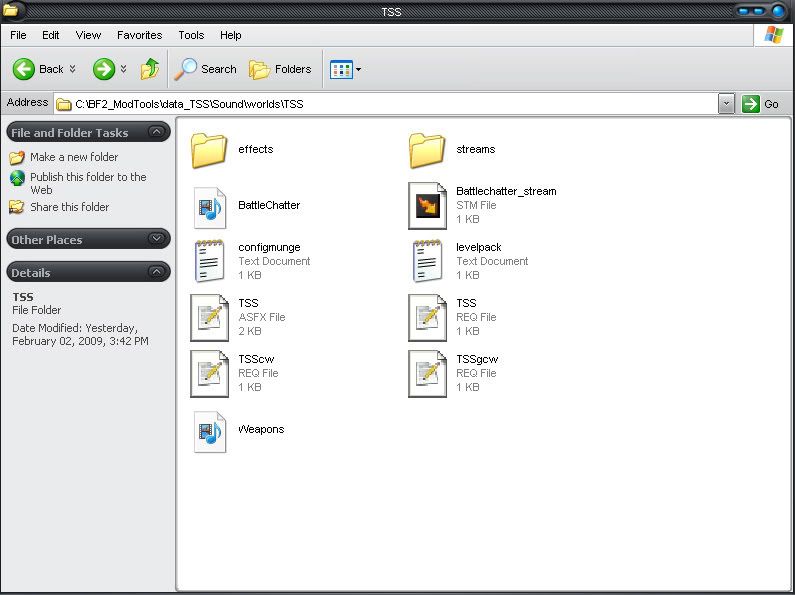Go up one folder level icon

click(150, 69)
